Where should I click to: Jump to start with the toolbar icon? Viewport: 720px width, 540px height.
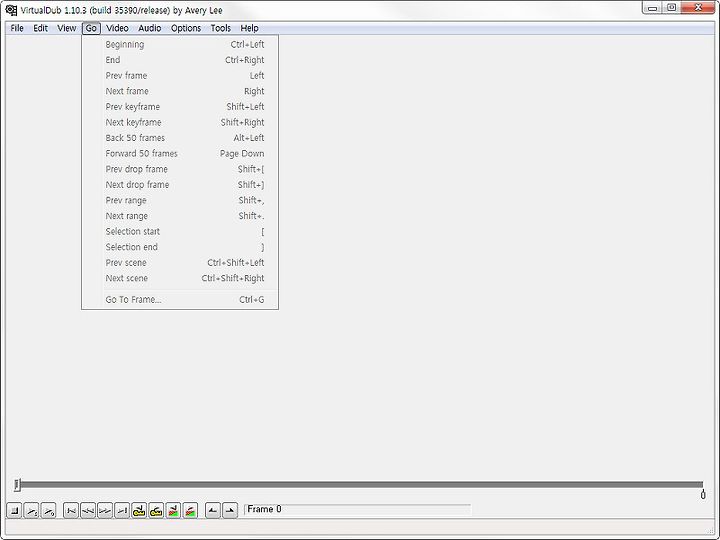click(71, 510)
